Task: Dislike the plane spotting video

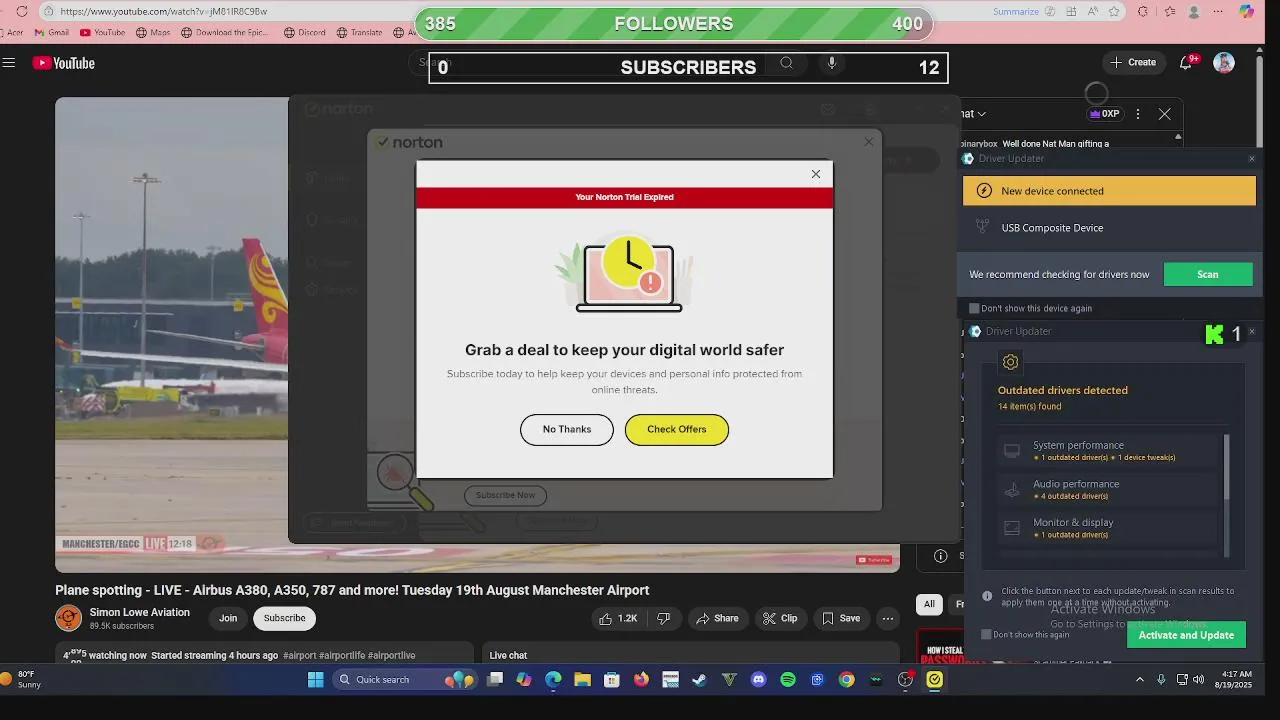Action: (x=664, y=619)
